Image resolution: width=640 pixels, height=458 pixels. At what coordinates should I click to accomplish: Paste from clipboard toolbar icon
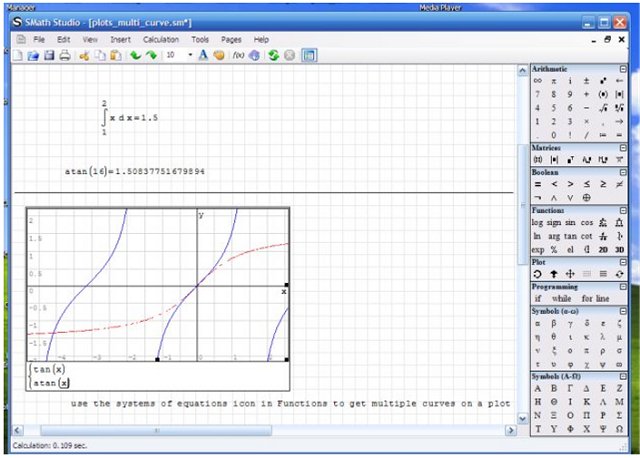click(x=116, y=55)
